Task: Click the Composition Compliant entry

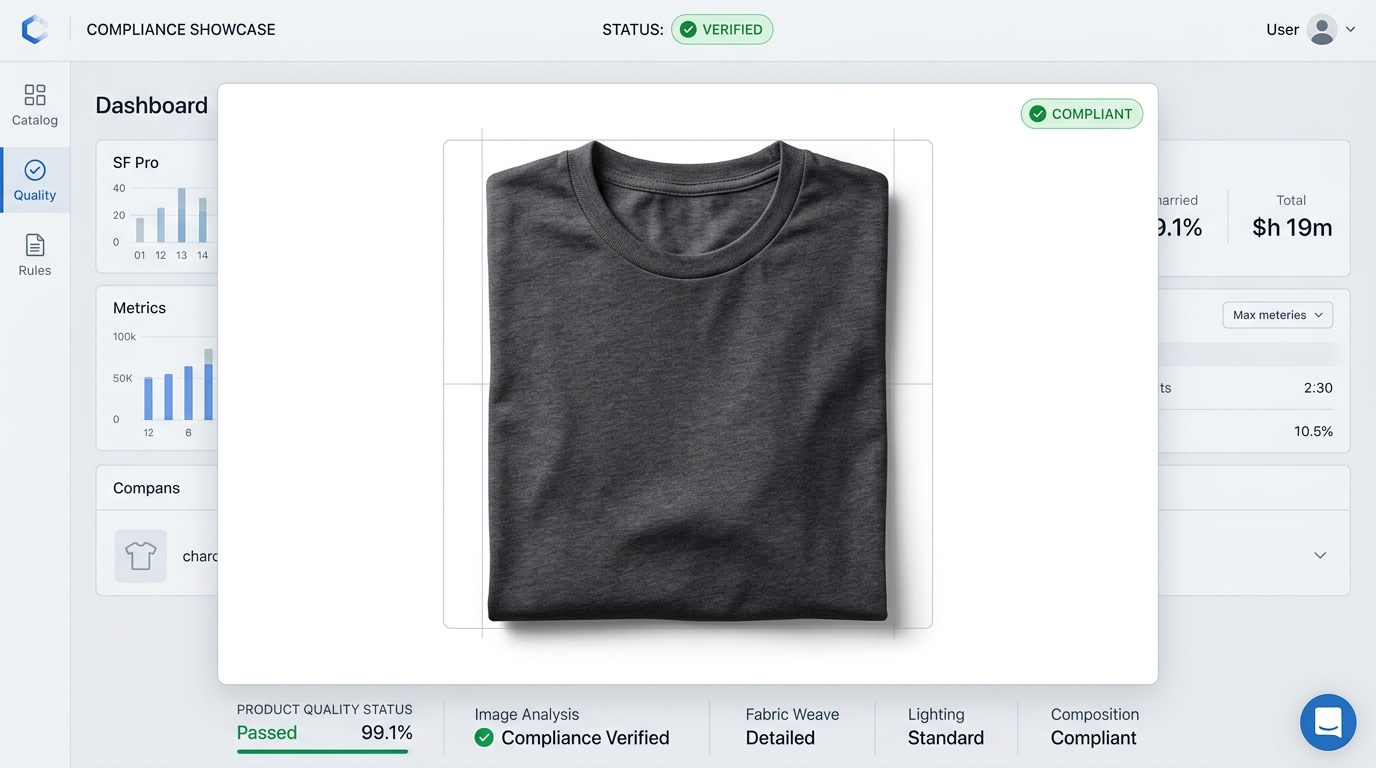Action: (x=1095, y=727)
